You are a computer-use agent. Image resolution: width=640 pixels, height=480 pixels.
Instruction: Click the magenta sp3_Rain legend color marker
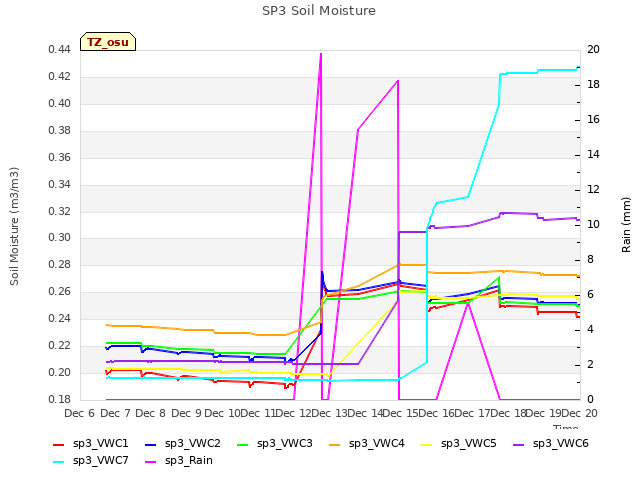151,462
